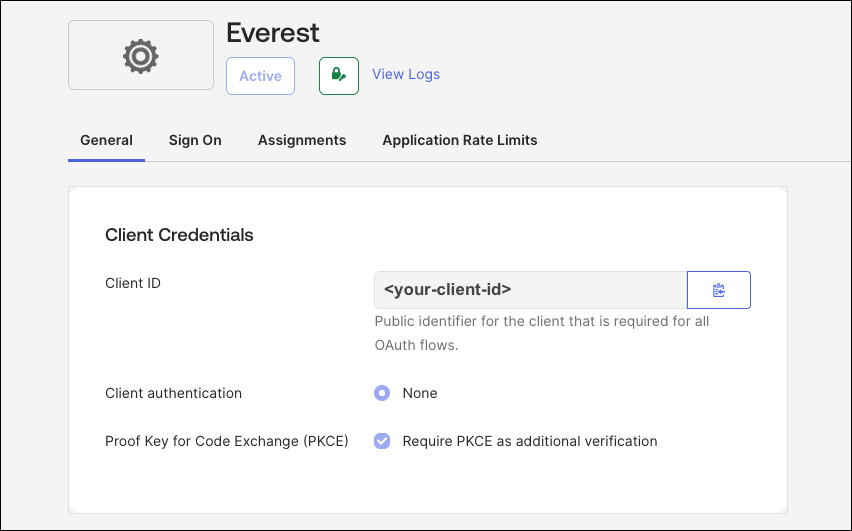This screenshot has height=531, width=852.
Task: Click the Everest application title
Action: pyautogui.click(x=273, y=32)
